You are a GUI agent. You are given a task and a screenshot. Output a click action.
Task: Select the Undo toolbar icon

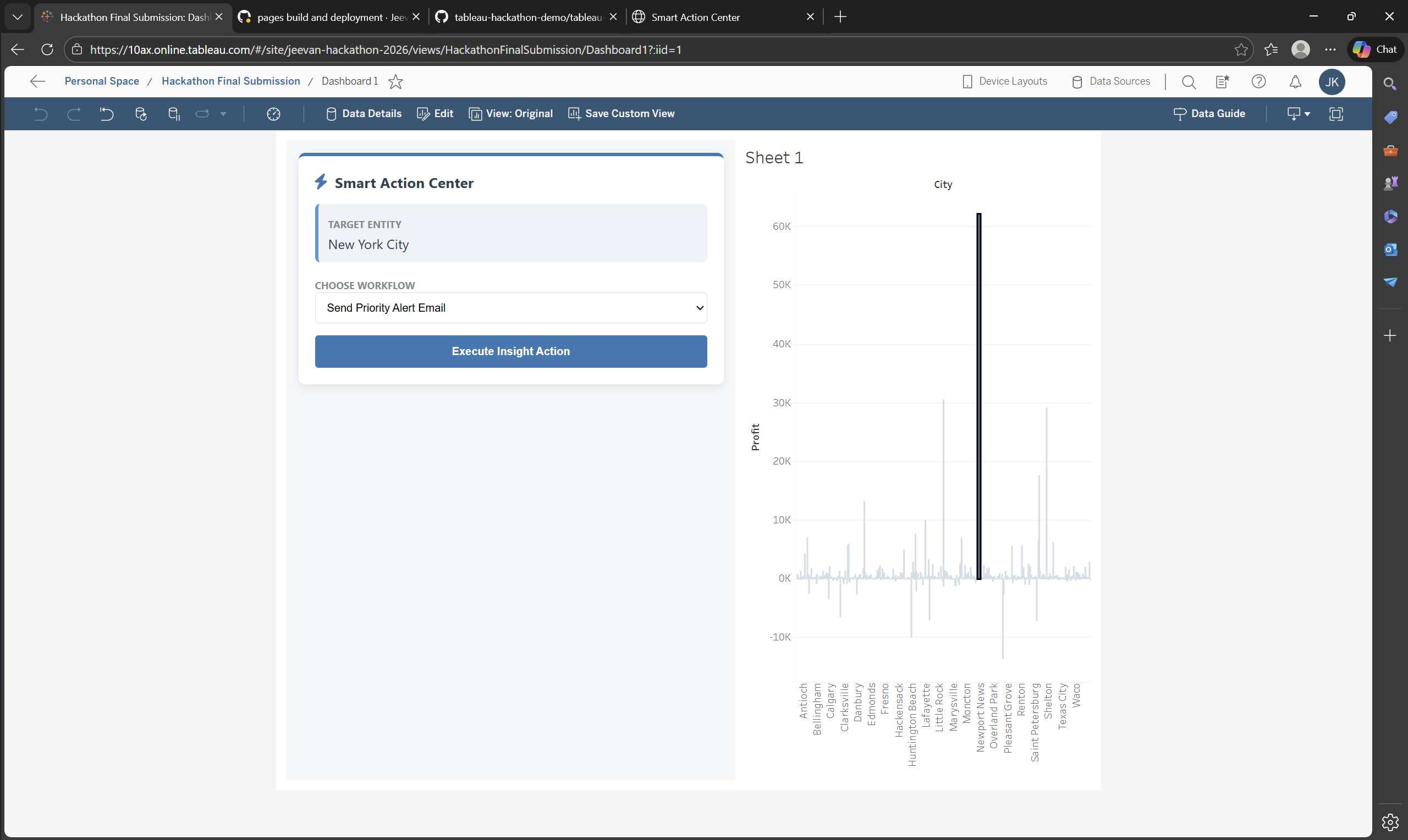click(40, 114)
